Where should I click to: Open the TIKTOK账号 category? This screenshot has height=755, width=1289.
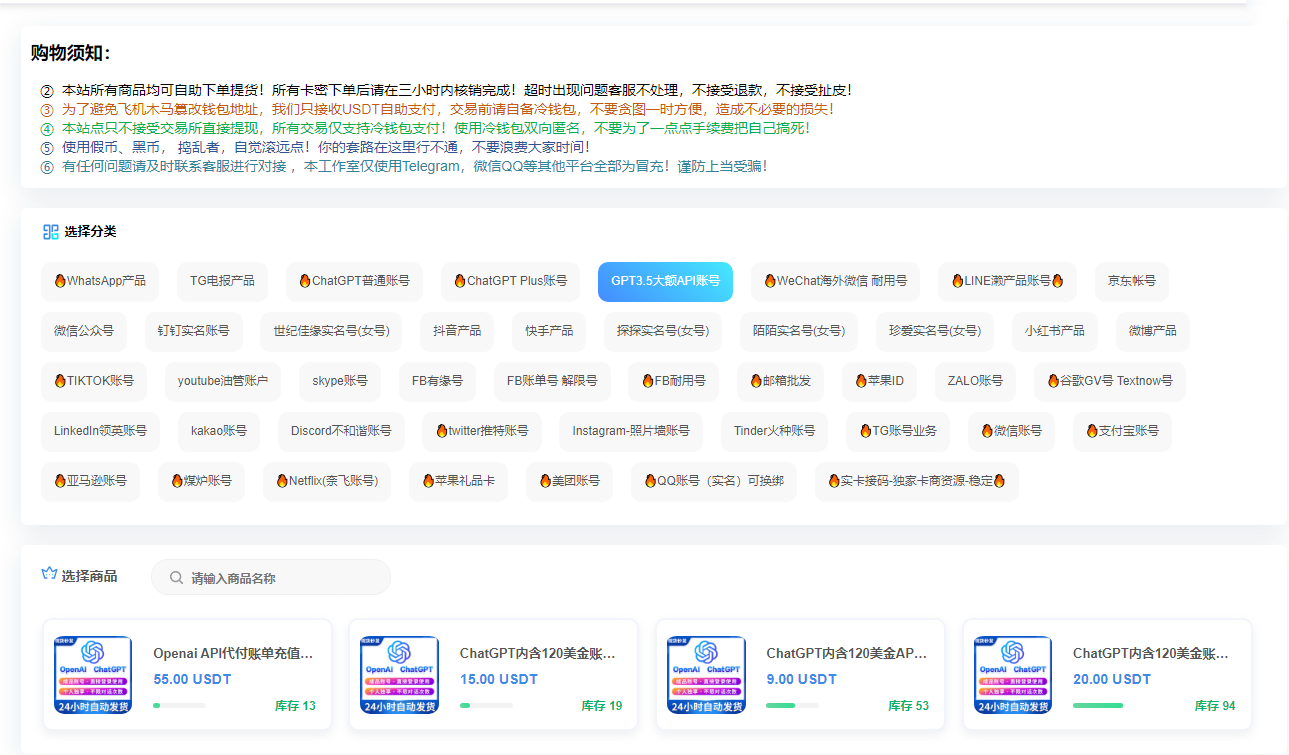tap(94, 382)
